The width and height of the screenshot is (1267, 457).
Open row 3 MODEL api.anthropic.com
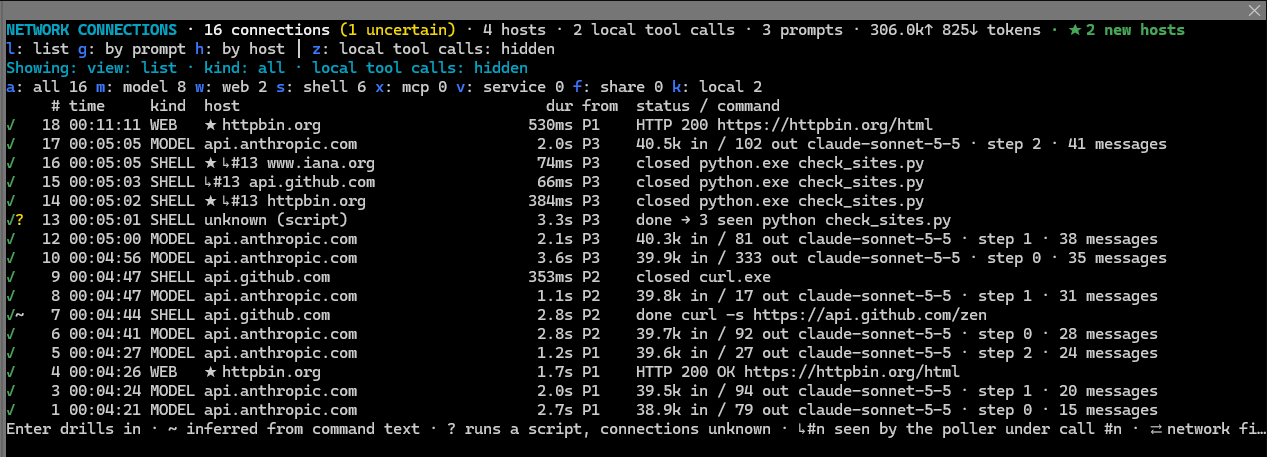[x=633, y=391]
